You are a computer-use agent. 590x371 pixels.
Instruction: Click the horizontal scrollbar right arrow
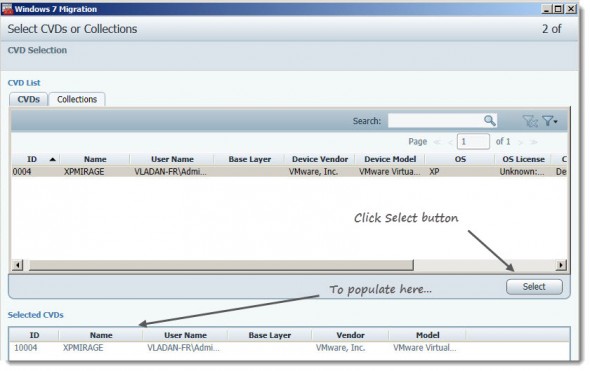point(561,265)
